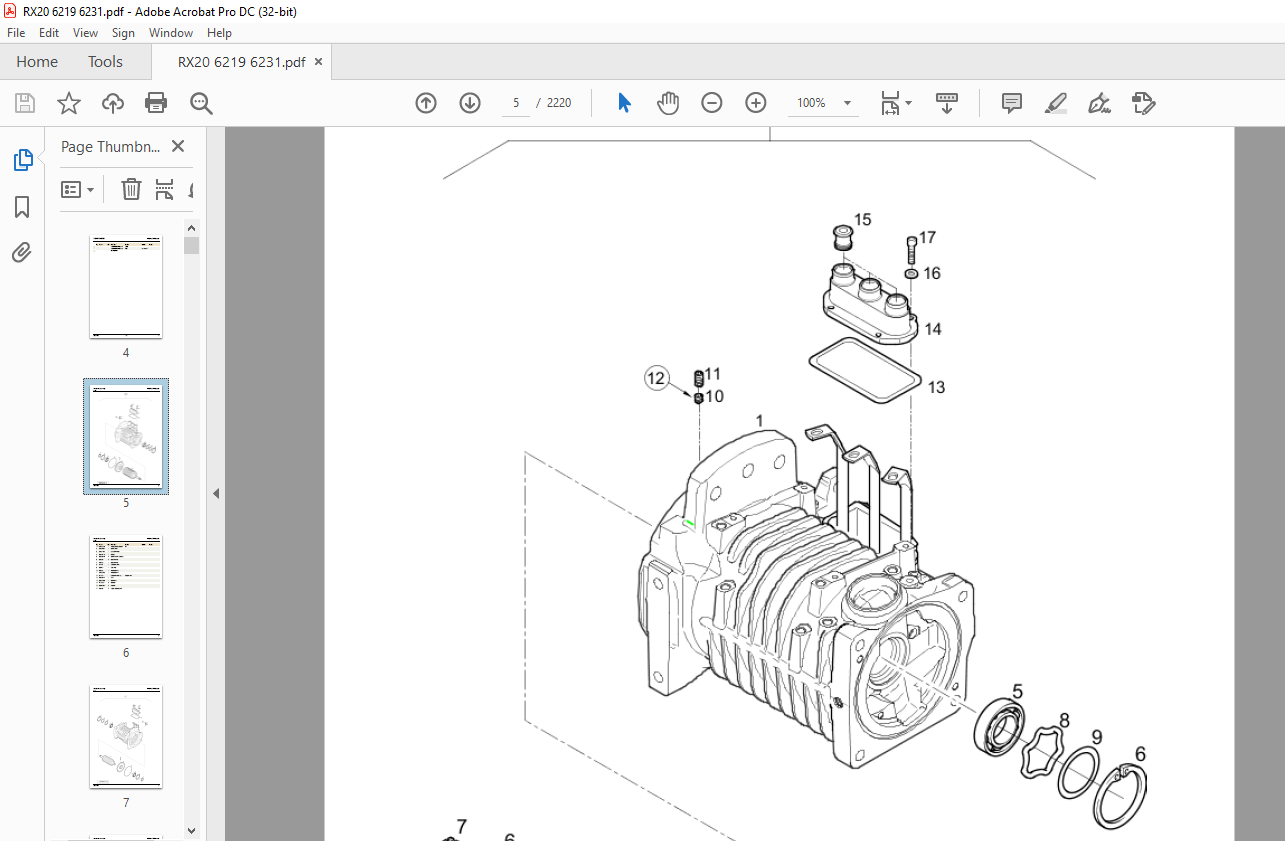Select the RX20 6219 6231.pdf document tab

pyautogui.click(x=241, y=62)
